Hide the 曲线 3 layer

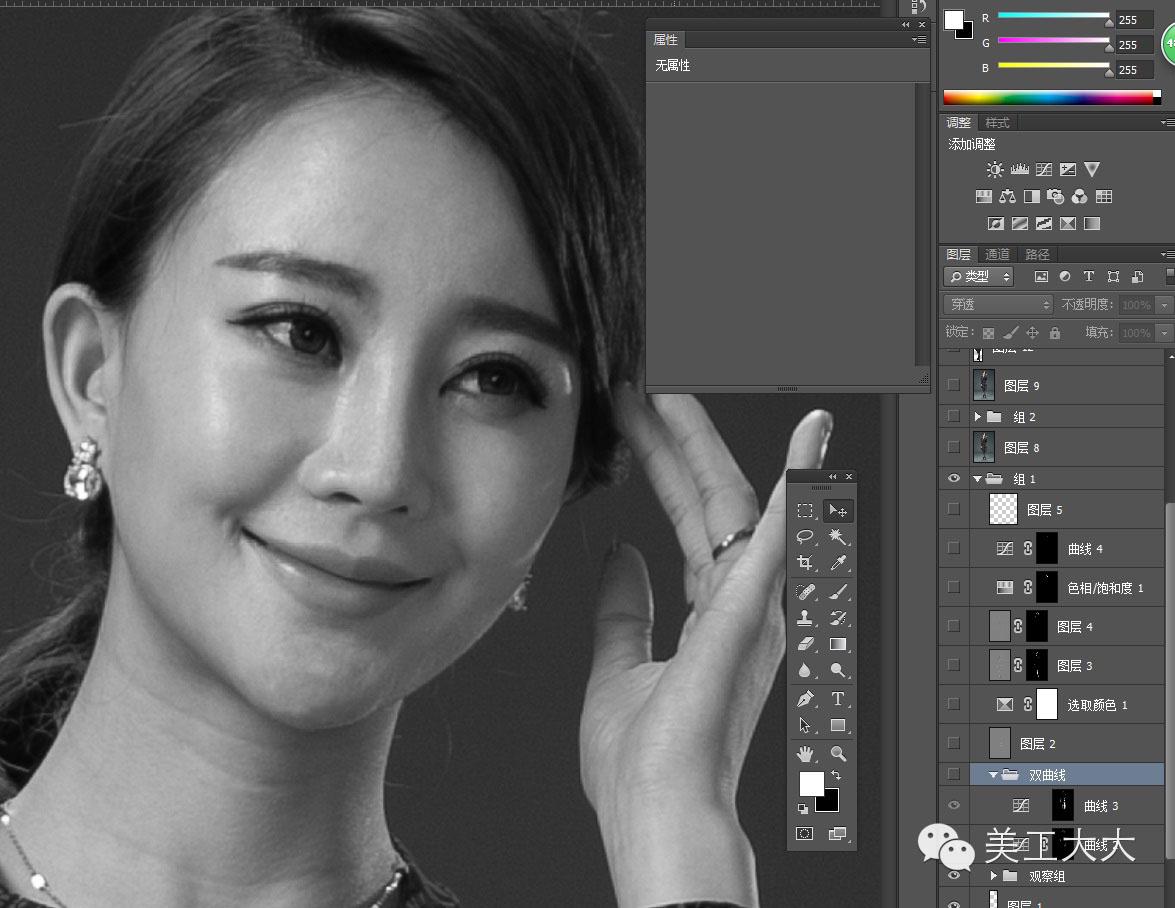953,805
